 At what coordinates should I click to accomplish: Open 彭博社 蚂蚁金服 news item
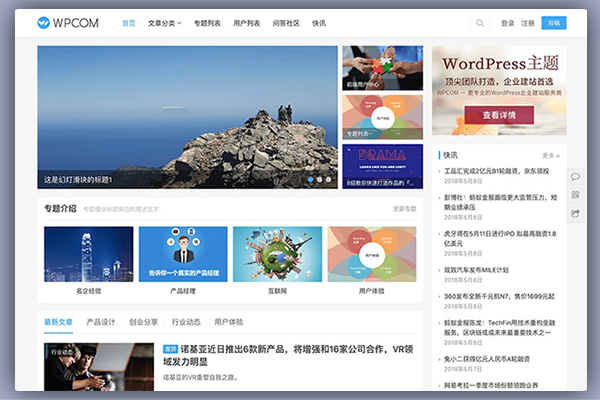pyautogui.click(x=500, y=202)
